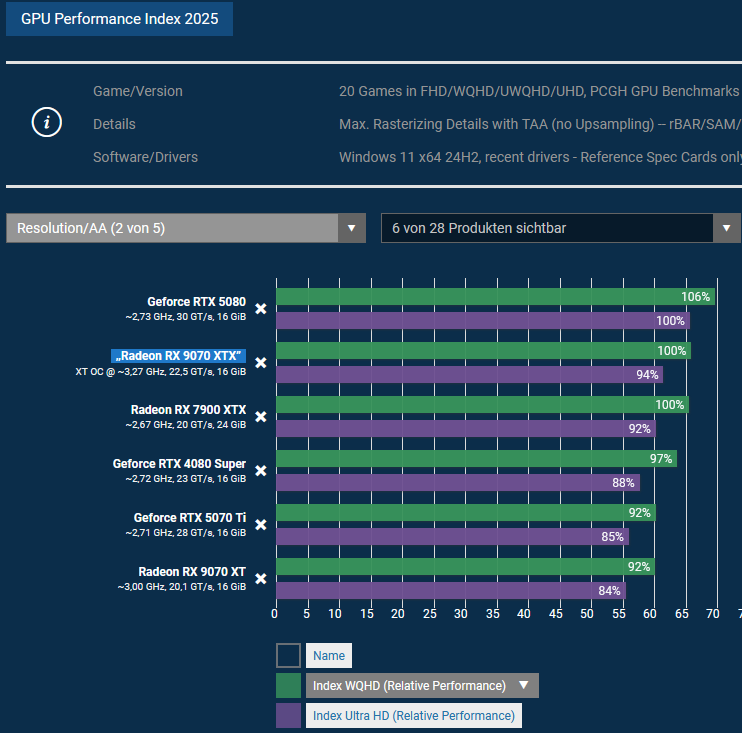Click the highlighted „Radeon RX 9070 XTX" label

pos(178,356)
